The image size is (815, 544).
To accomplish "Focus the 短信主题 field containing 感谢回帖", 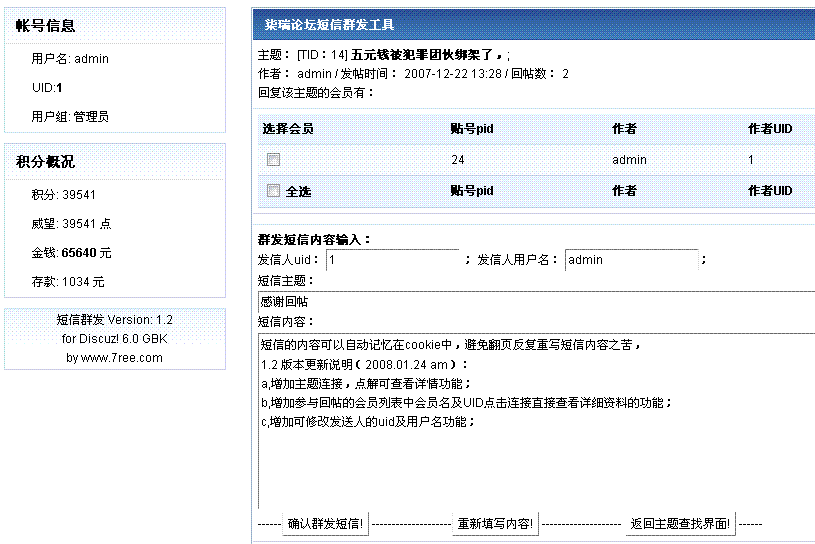I will coord(536,301).
